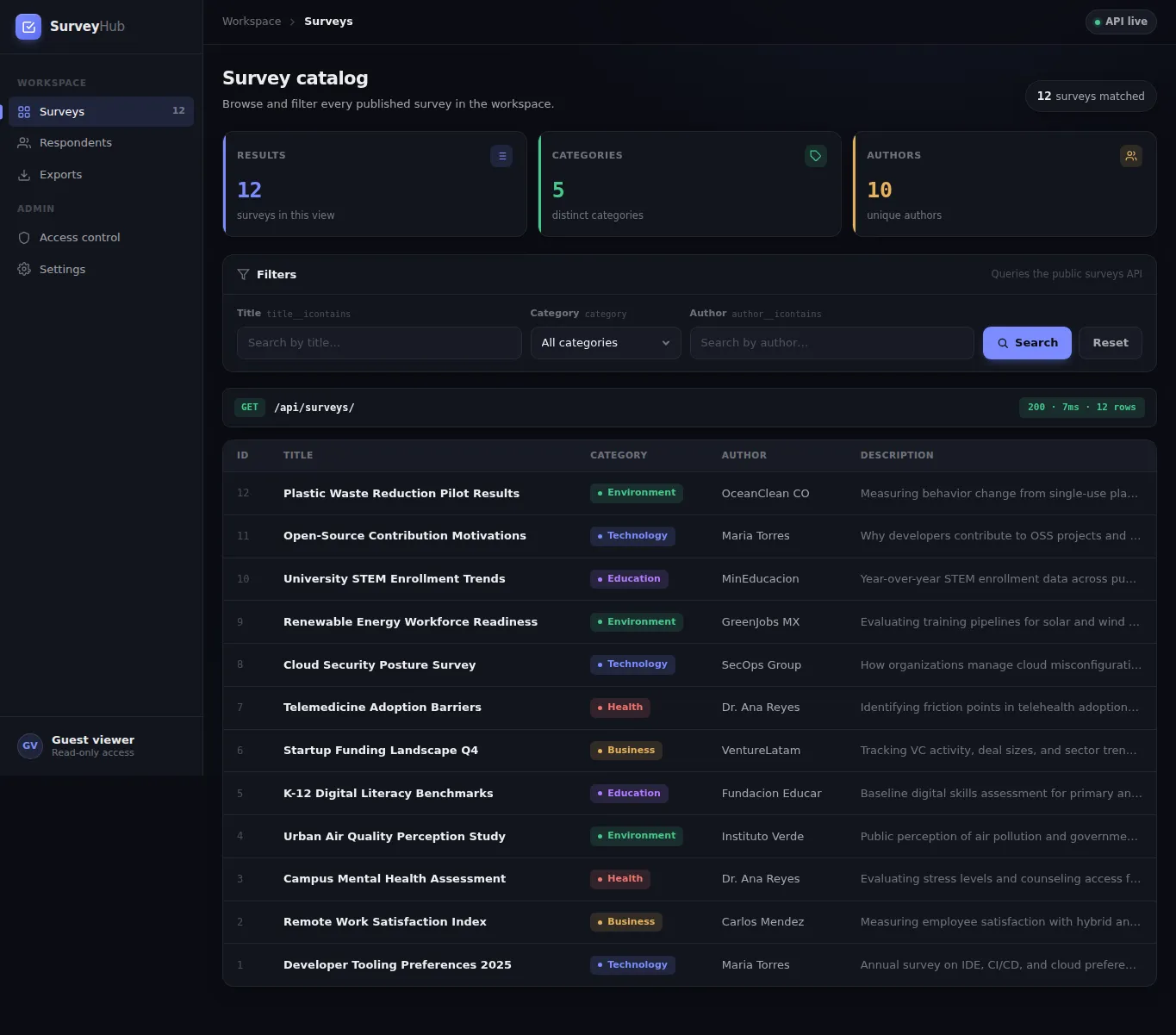1176x1035 pixels.
Task: Click the GET method badge
Action: 250,408
